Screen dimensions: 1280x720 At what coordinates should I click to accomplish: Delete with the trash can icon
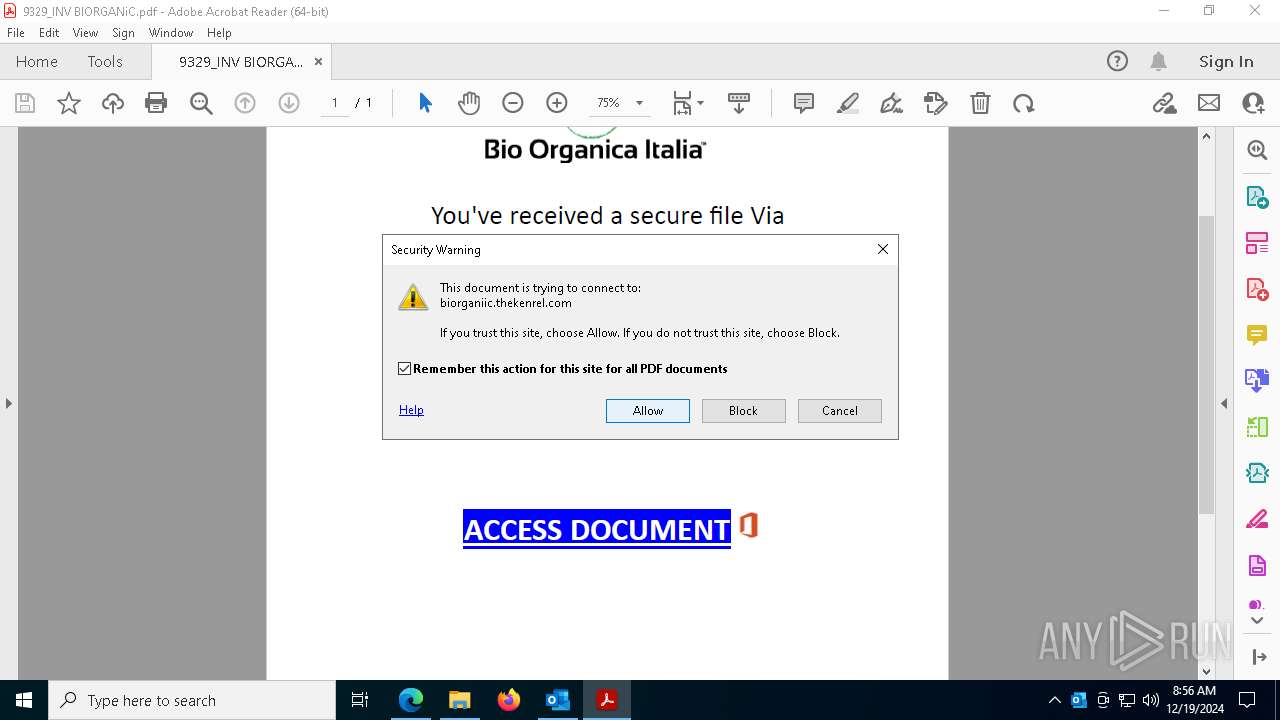coord(980,103)
